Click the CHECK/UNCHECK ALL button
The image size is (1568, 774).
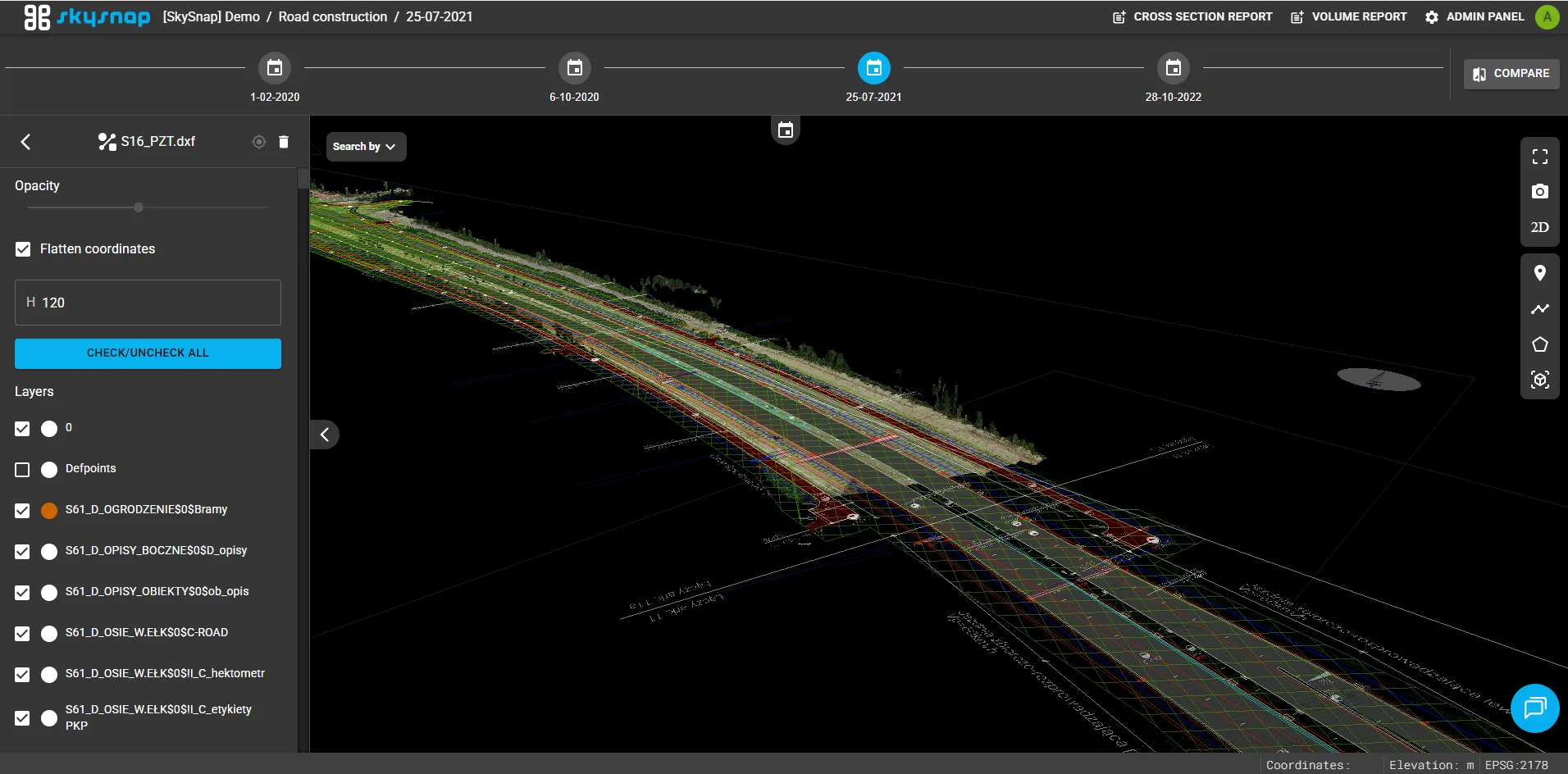[x=148, y=353]
